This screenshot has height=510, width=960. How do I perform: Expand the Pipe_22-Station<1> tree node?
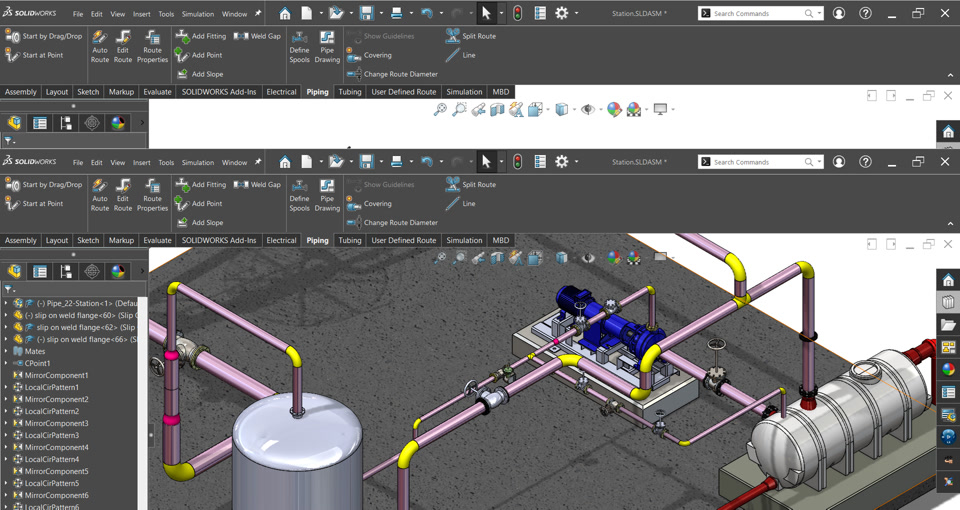6,303
